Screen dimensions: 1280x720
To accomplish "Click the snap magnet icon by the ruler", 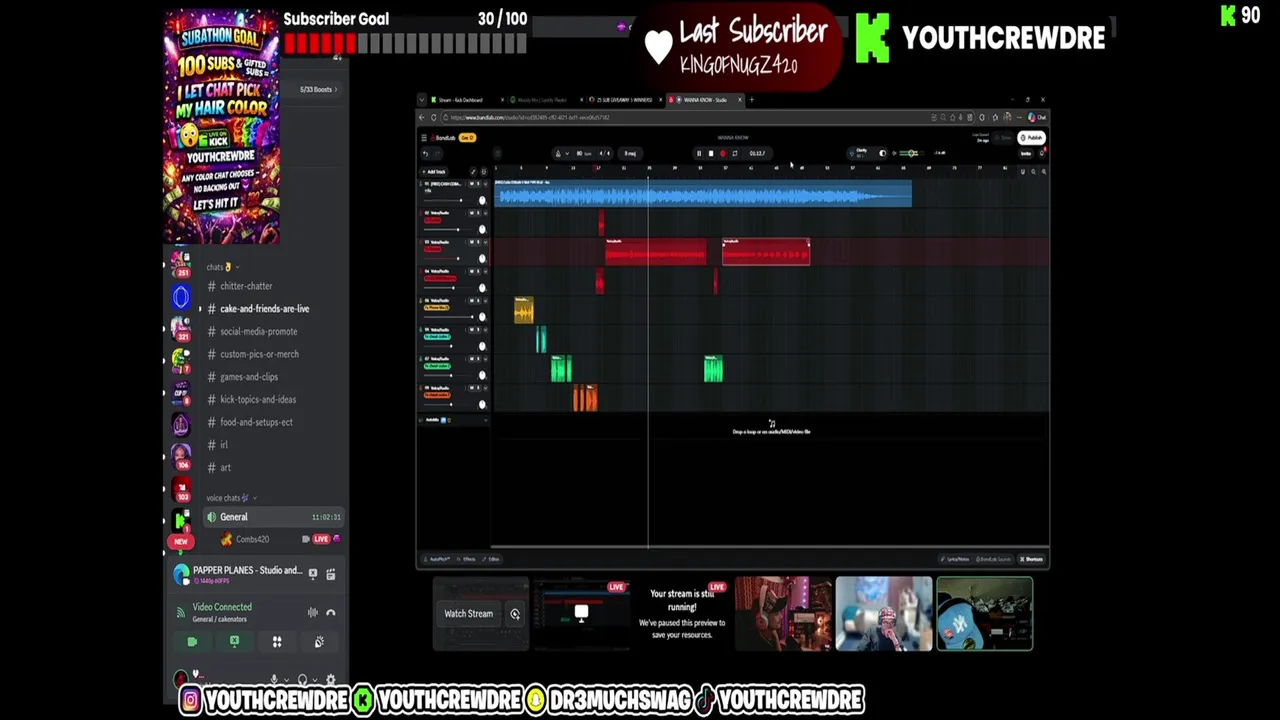I will click(x=1023, y=172).
